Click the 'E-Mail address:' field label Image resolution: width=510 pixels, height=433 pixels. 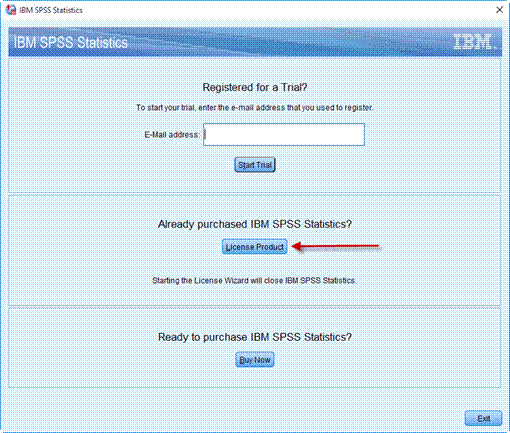(x=172, y=135)
